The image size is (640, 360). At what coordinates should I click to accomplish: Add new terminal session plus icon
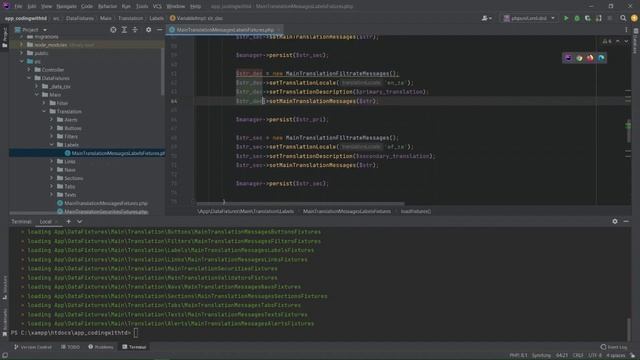coord(69,221)
